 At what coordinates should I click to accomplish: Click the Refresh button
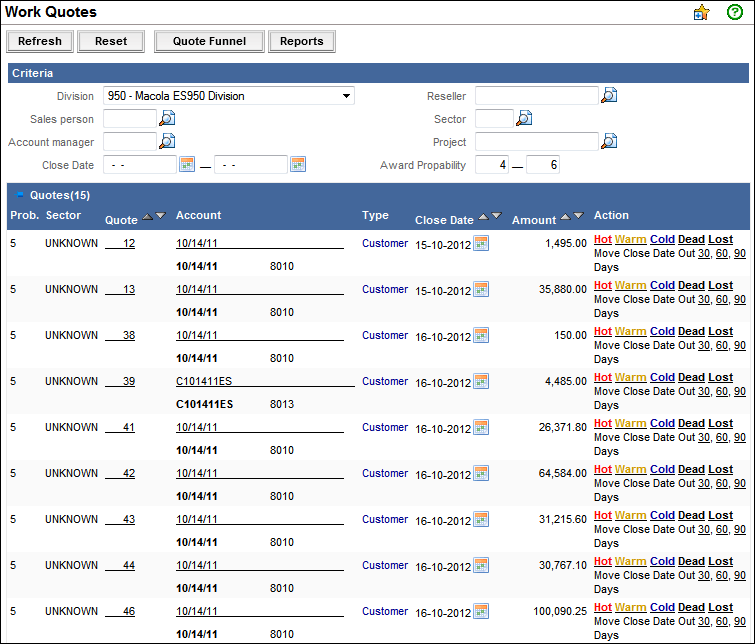40,42
